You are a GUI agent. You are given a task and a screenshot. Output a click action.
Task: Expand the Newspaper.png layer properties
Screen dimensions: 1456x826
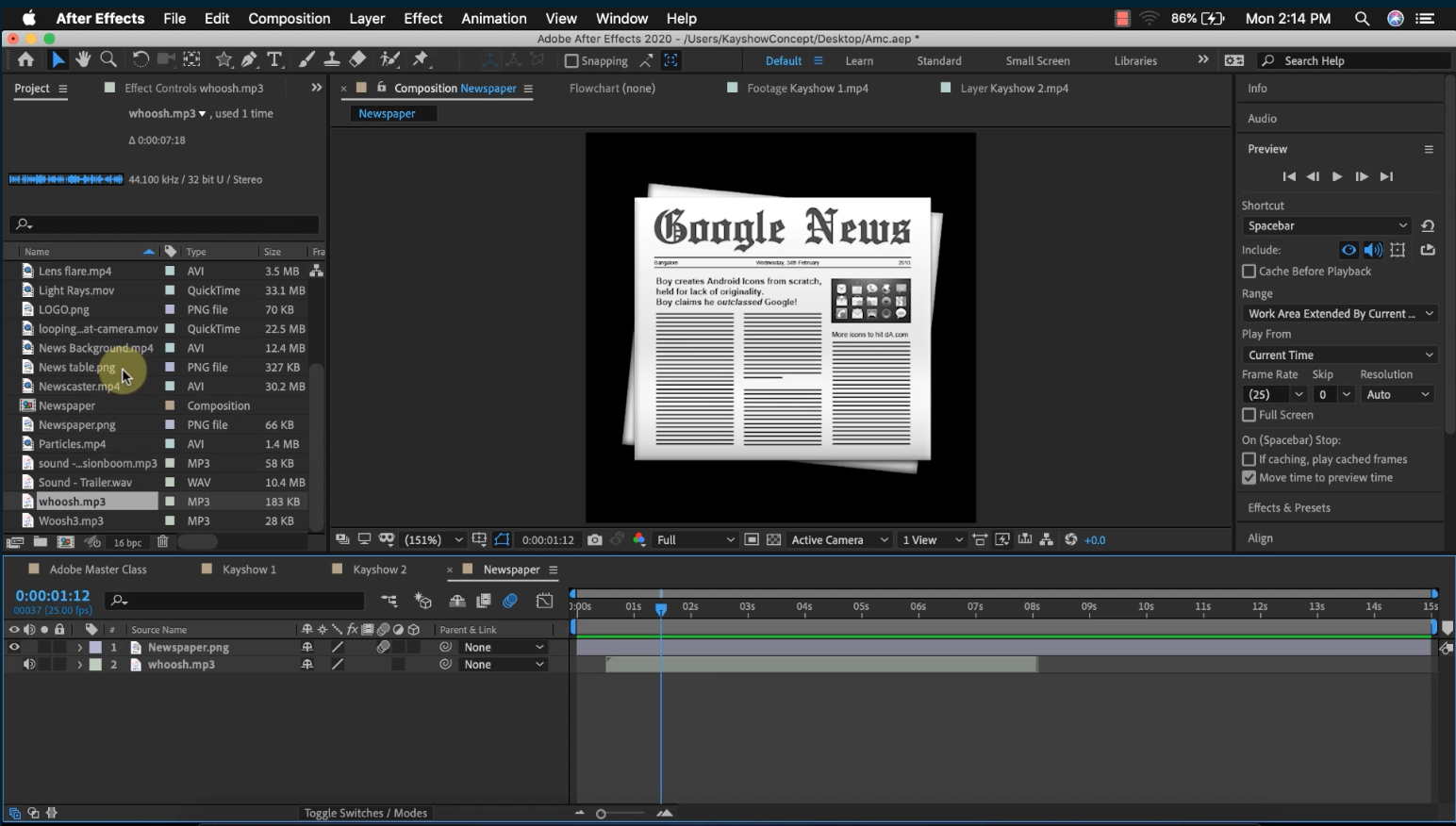[x=79, y=648]
